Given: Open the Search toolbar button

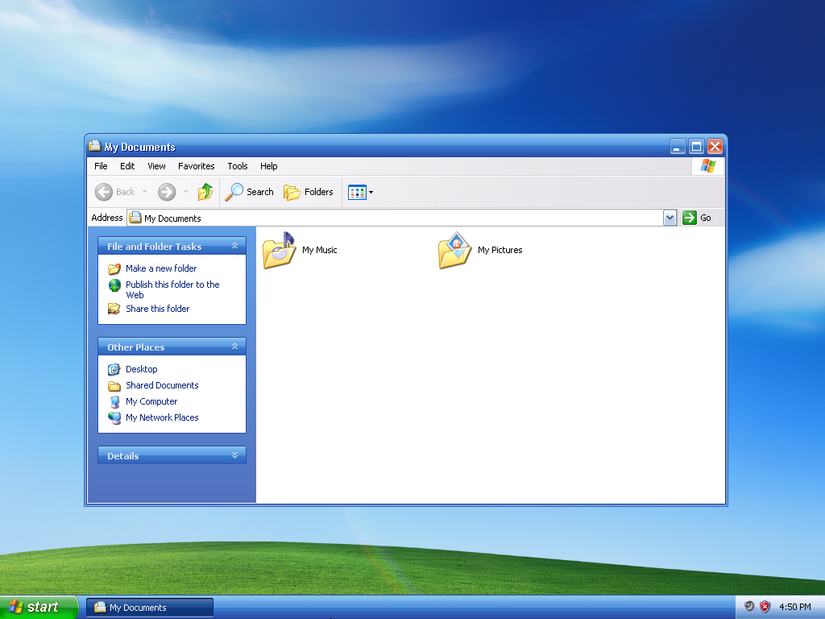Looking at the screenshot, I should pos(249,192).
